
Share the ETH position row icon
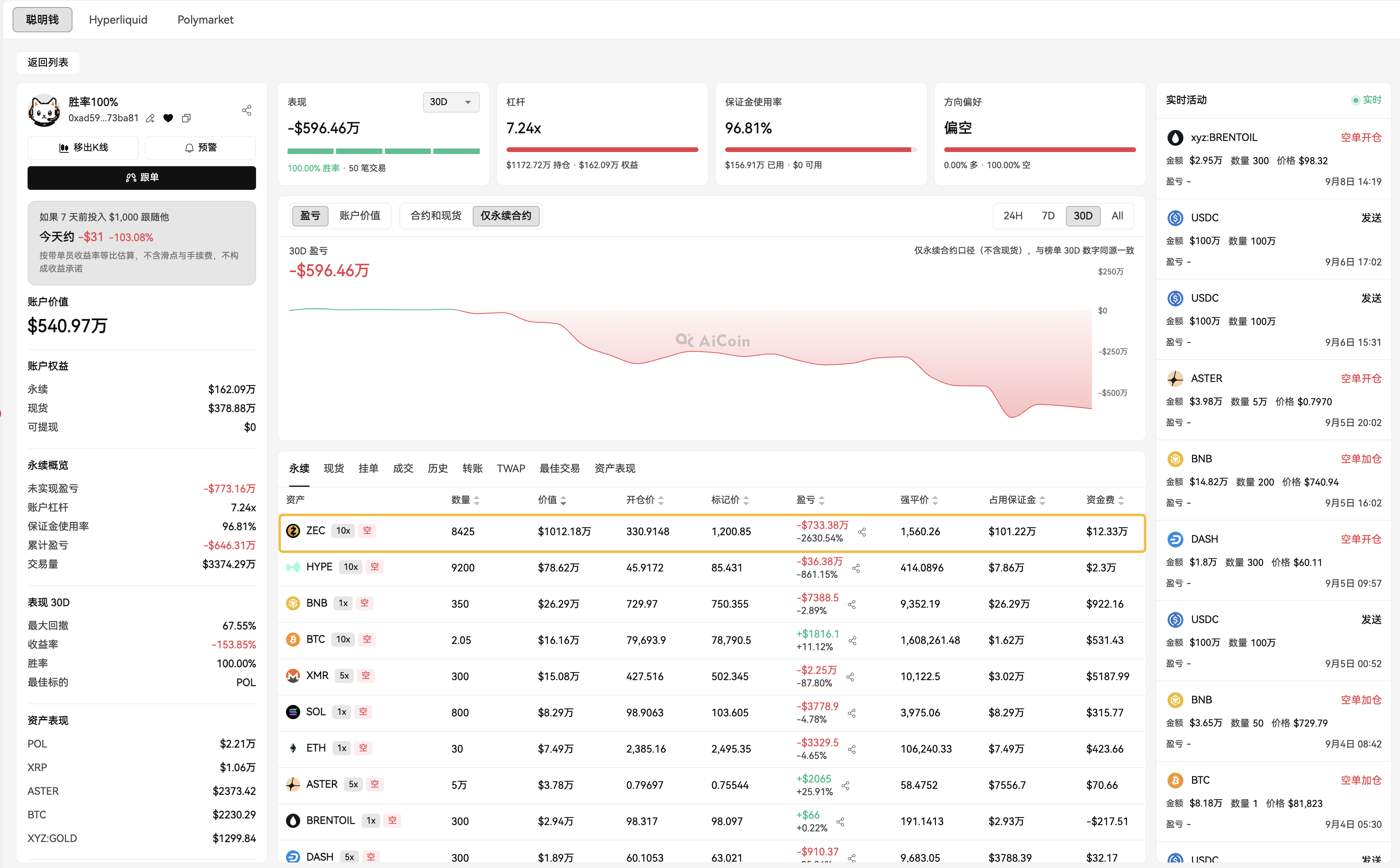pos(852,749)
